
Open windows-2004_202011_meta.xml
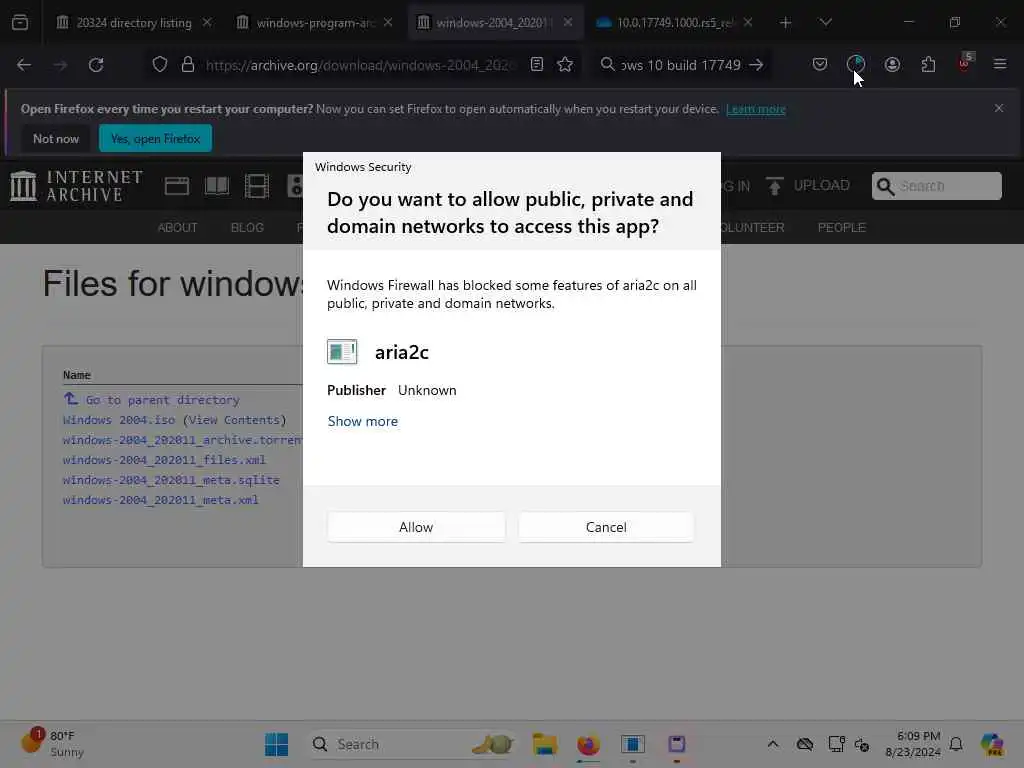point(161,500)
